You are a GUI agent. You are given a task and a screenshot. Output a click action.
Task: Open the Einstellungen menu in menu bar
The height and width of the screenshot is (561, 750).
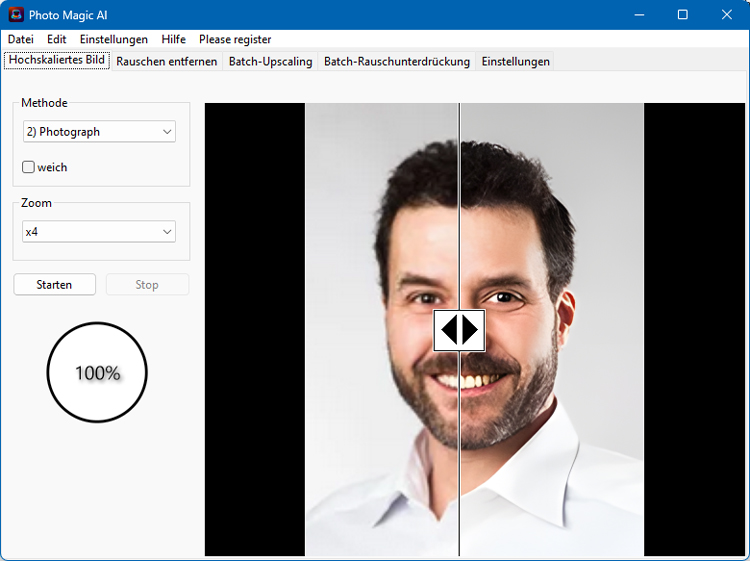pyautogui.click(x=114, y=39)
